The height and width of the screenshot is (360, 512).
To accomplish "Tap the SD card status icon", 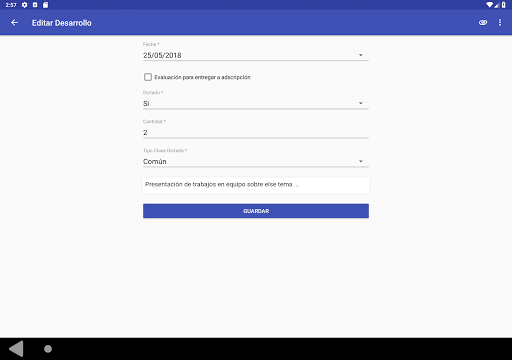I will 46,5.
